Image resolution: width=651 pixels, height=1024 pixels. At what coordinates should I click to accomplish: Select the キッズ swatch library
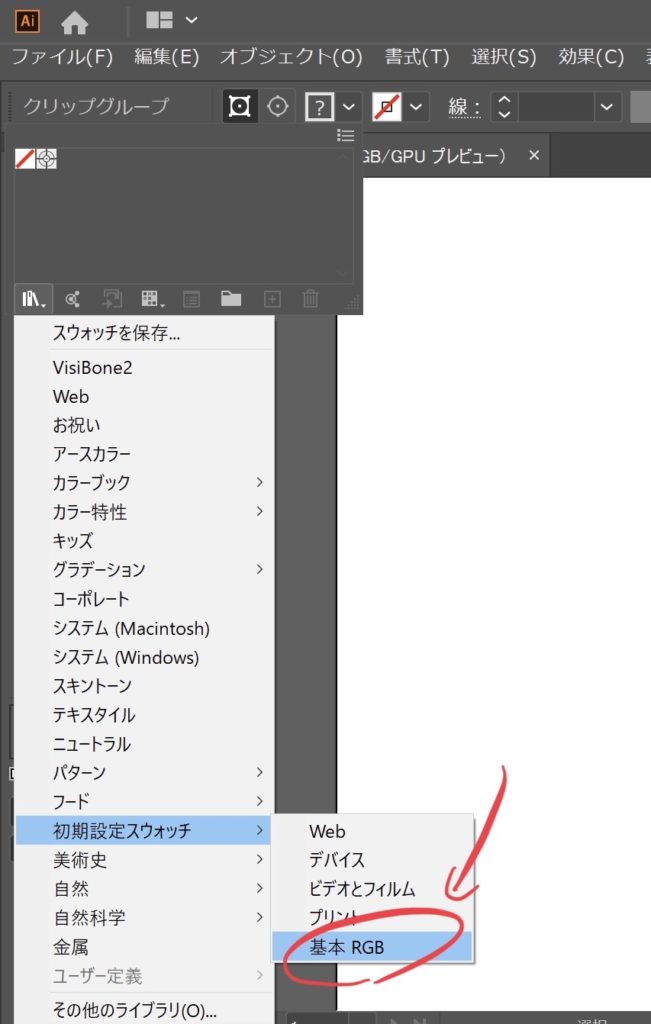point(144,541)
